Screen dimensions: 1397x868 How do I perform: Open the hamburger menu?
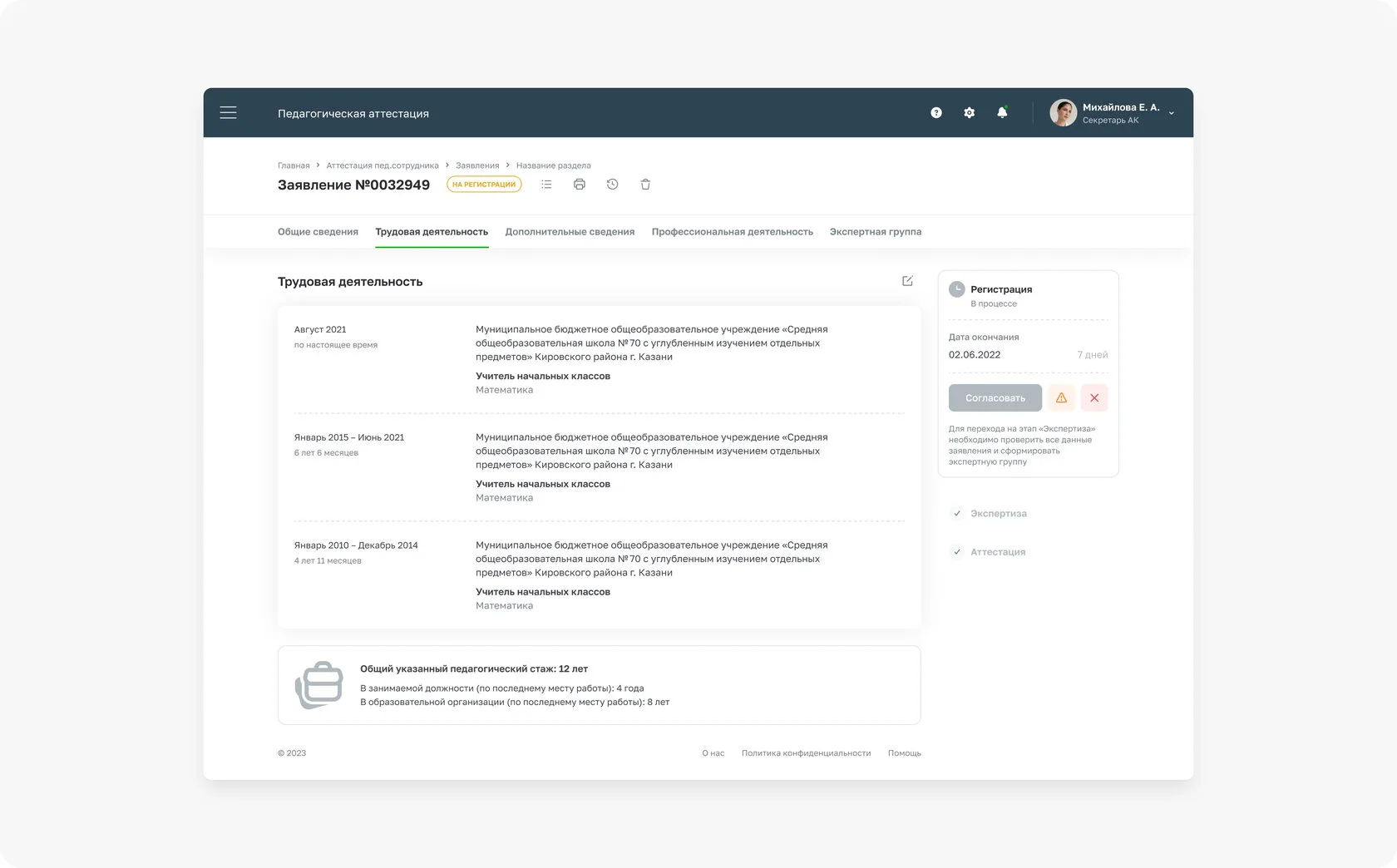[x=228, y=112]
